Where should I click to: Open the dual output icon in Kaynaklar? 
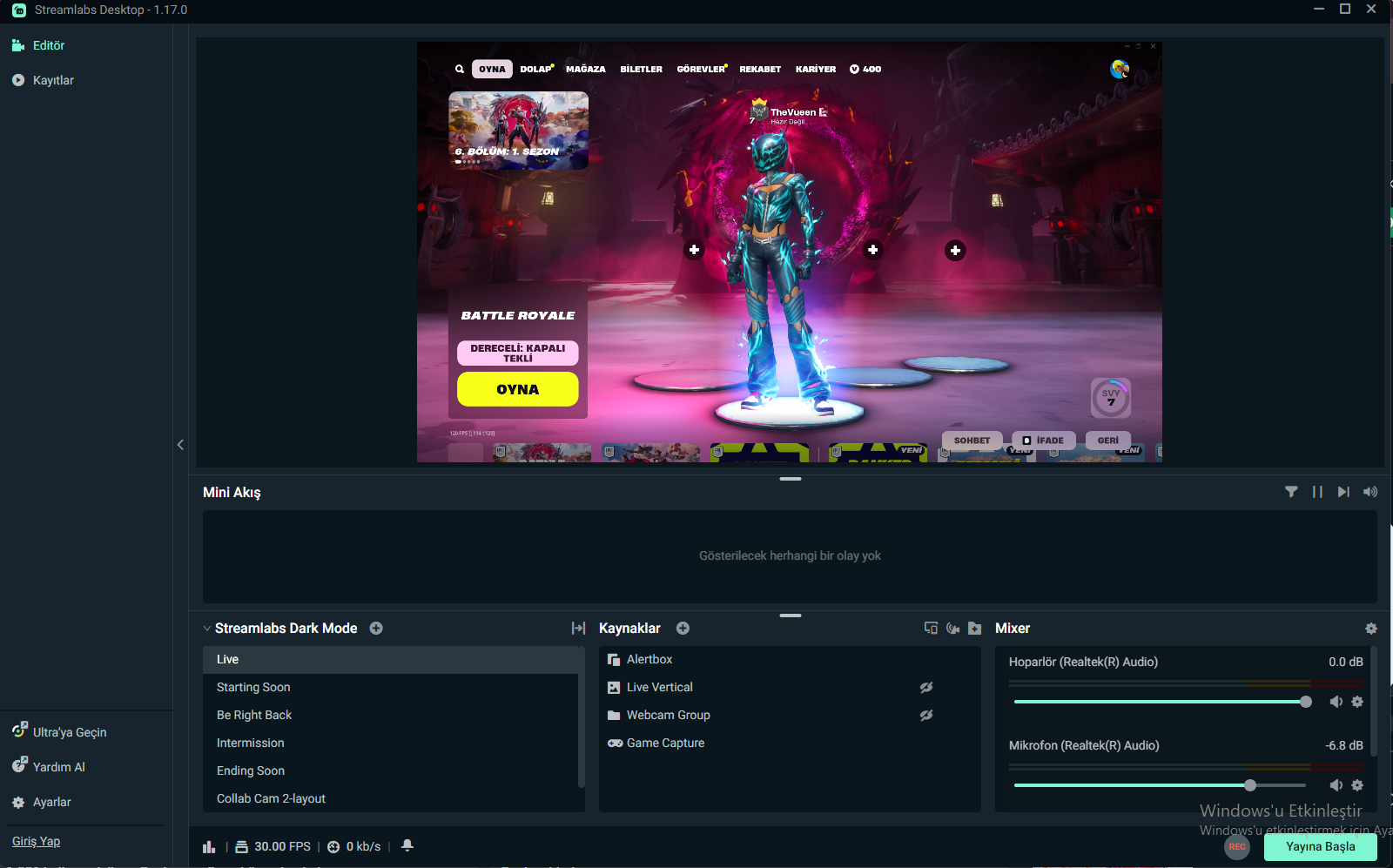931,628
